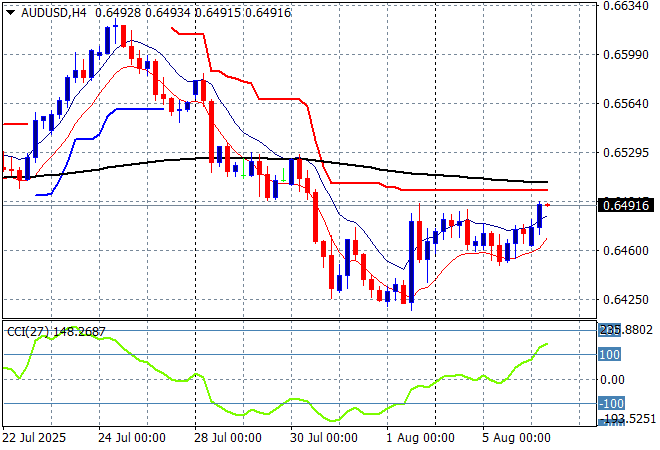Click the 28 Jul 00:00 time label
Screen dimensions: 660x450
[228, 438]
